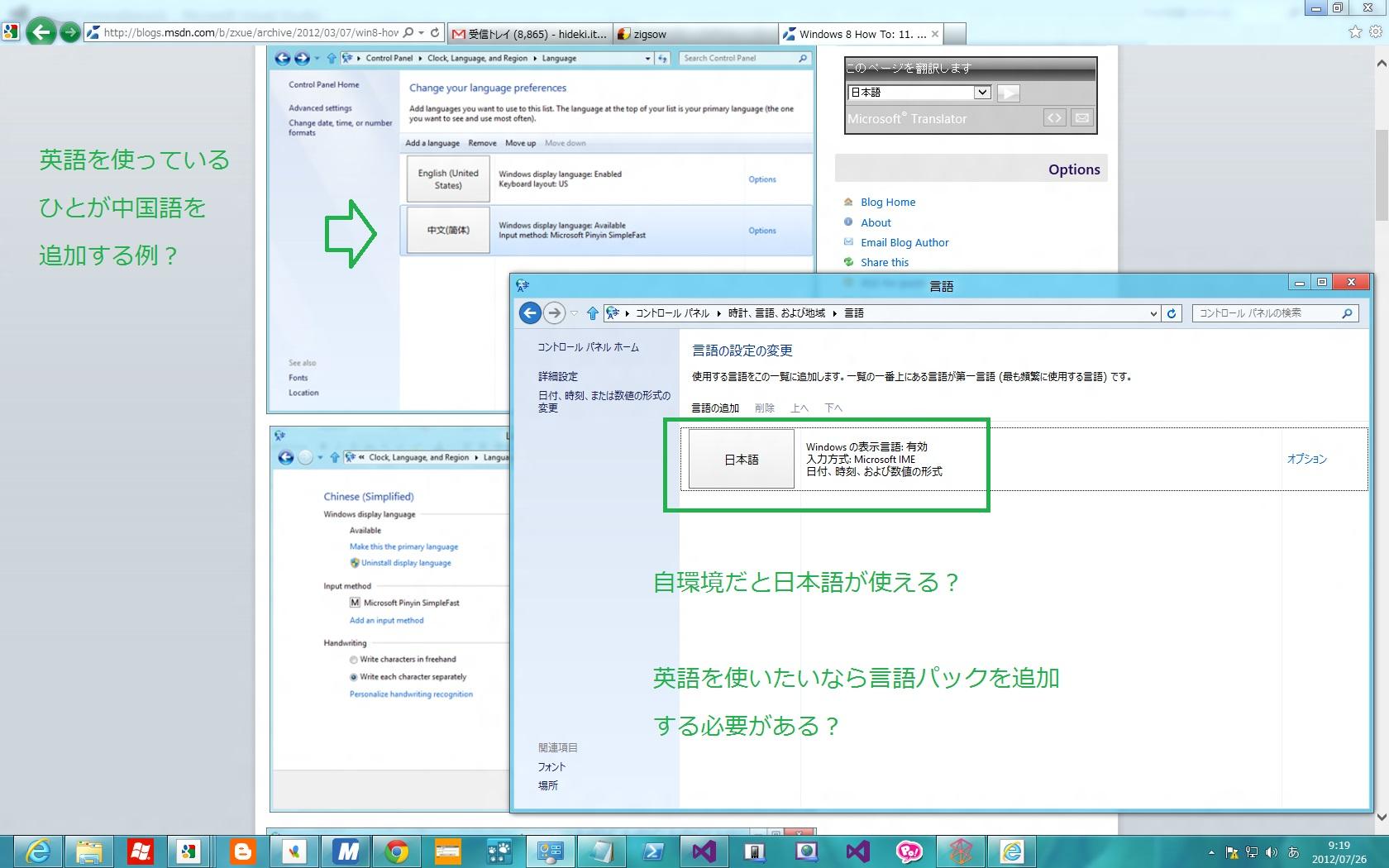Click the translate go arrow button

click(1008, 93)
